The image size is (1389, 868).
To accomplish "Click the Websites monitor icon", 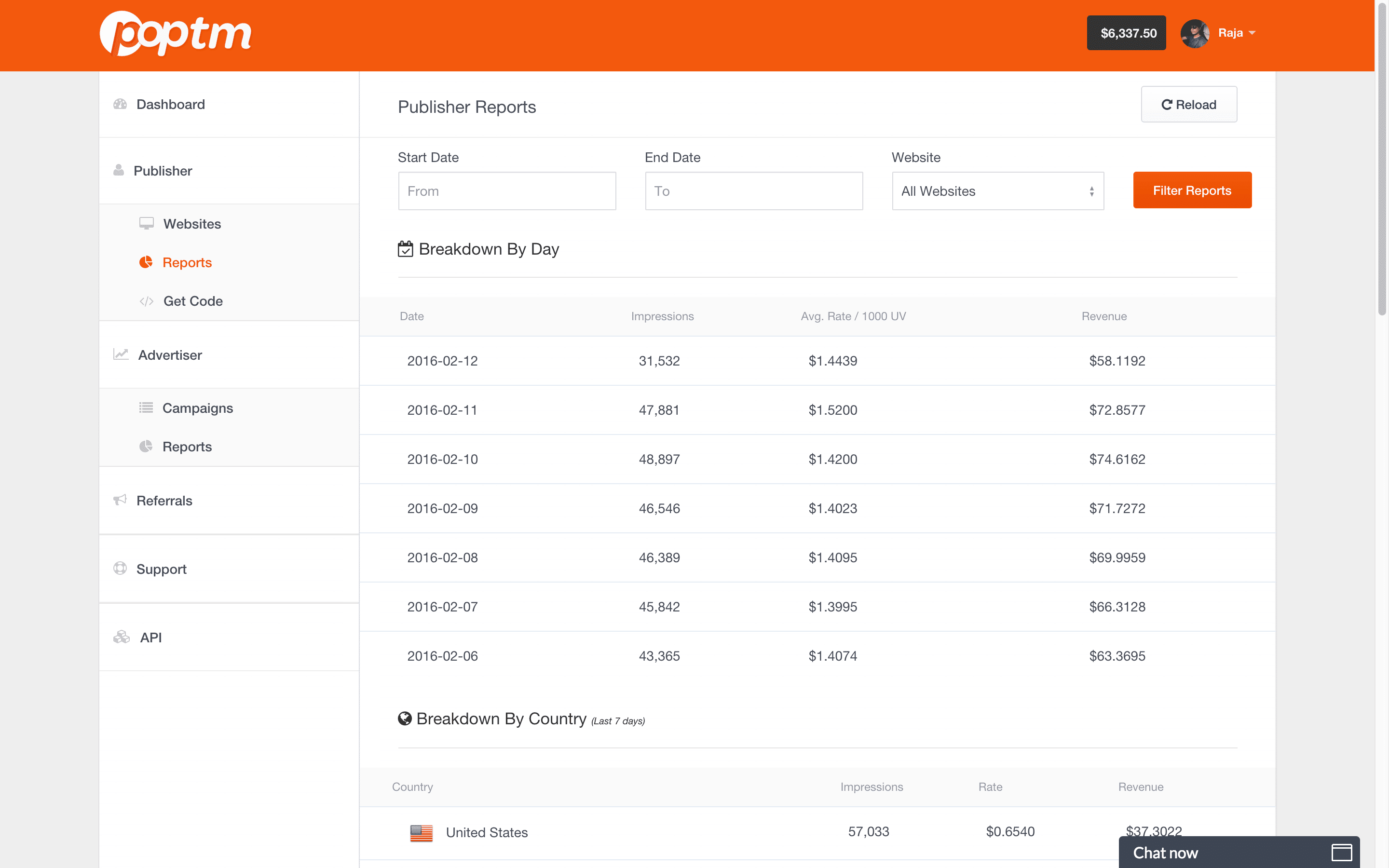I will click(x=146, y=223).
